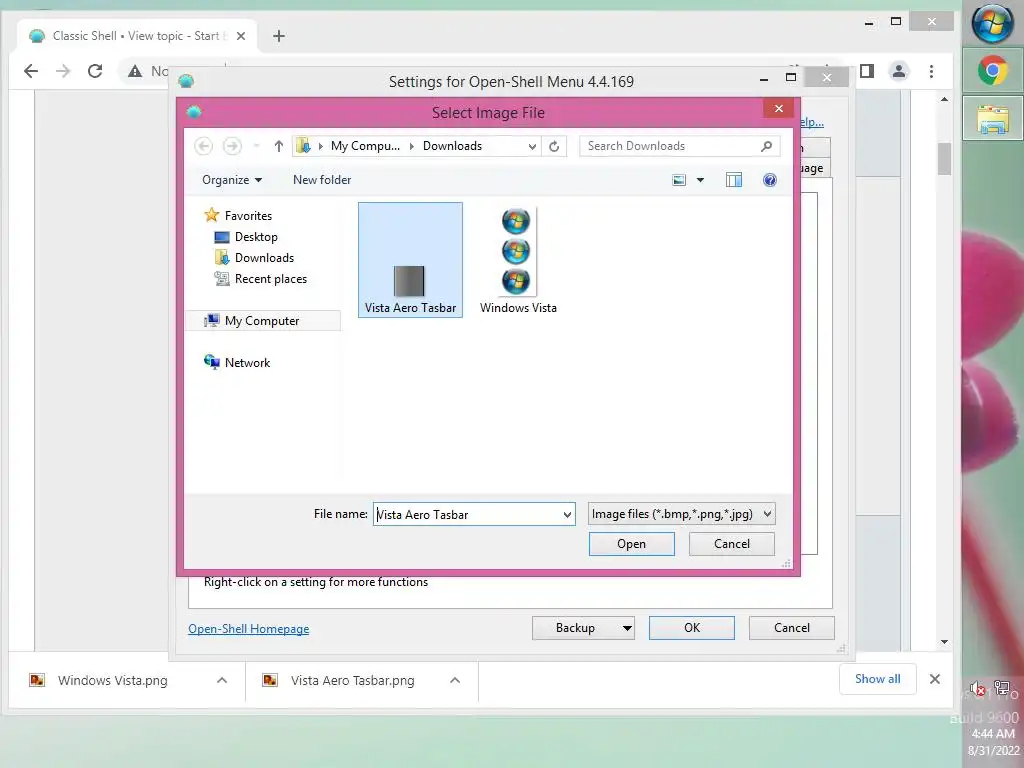Open the Open-Shell Homepage link
This screenshot has height=768, width=1024.
pyautogui.click(x=249, y=629)
